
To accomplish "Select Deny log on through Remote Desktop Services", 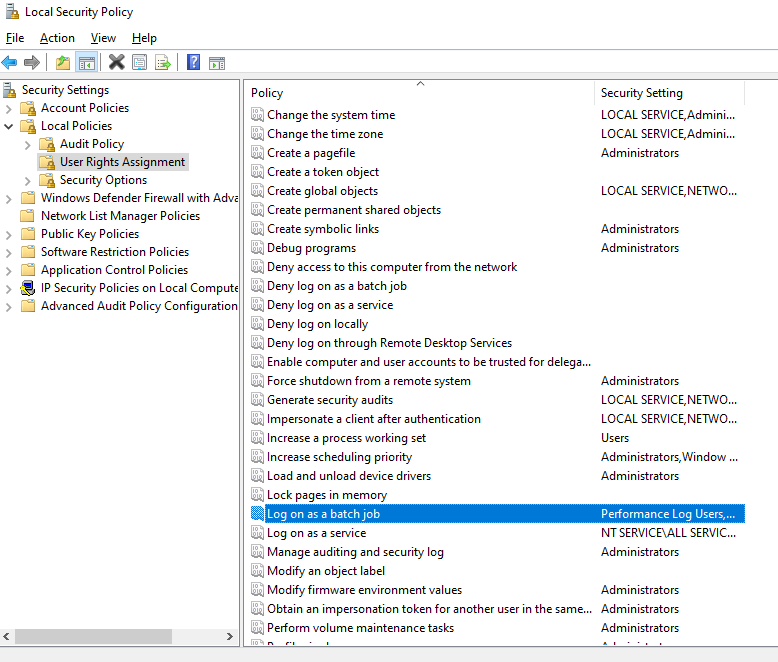I will [x=389, y=343].
